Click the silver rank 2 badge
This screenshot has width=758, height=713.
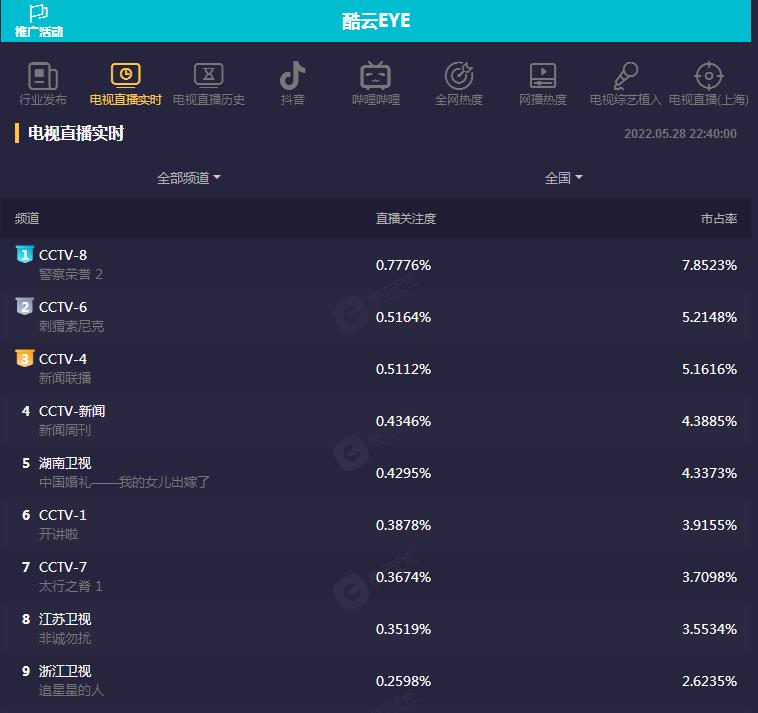coord(25,306)
